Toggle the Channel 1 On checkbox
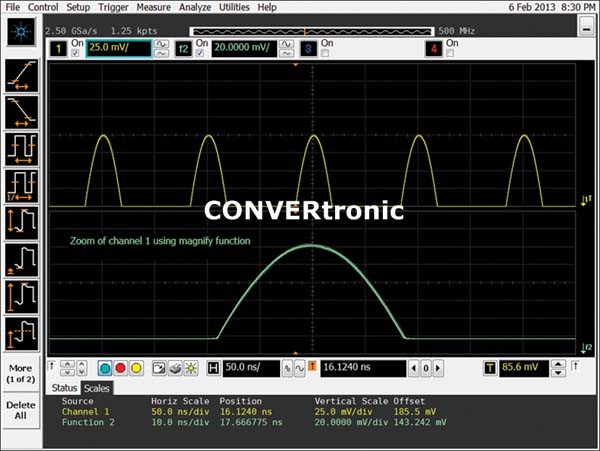This screenshot has width=600, height=451. pos(77,54)
